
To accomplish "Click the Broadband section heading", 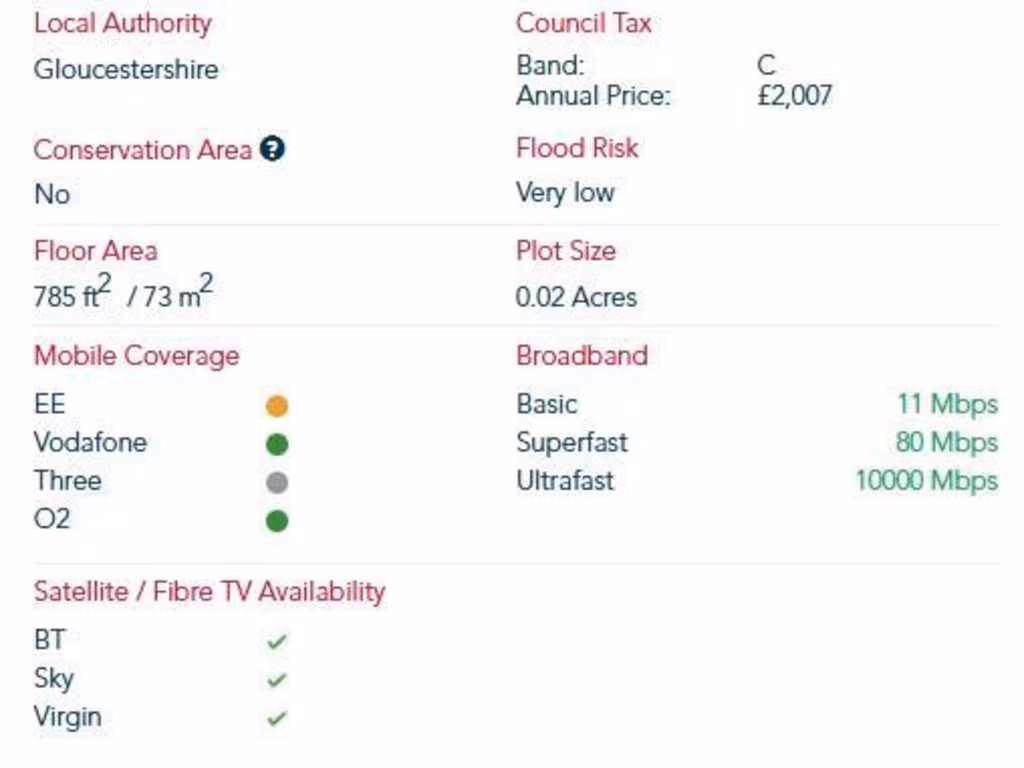I will pos(581,356).
